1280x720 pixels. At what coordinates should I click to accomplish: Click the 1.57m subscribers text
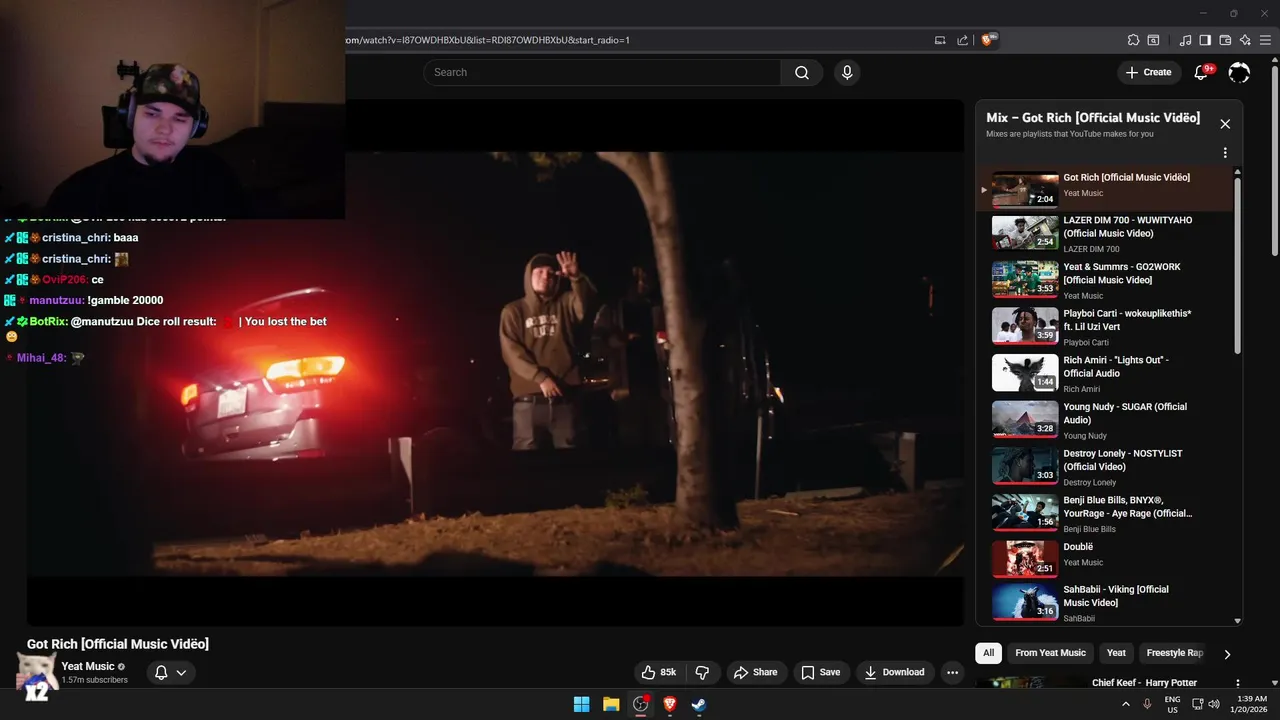click(95, 680)
